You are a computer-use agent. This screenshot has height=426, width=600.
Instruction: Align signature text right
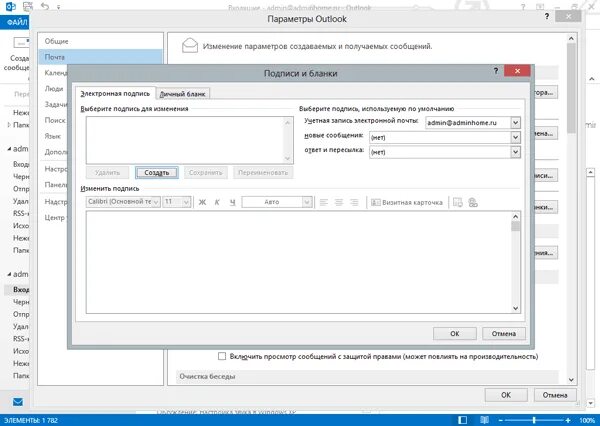pos(354,202)
